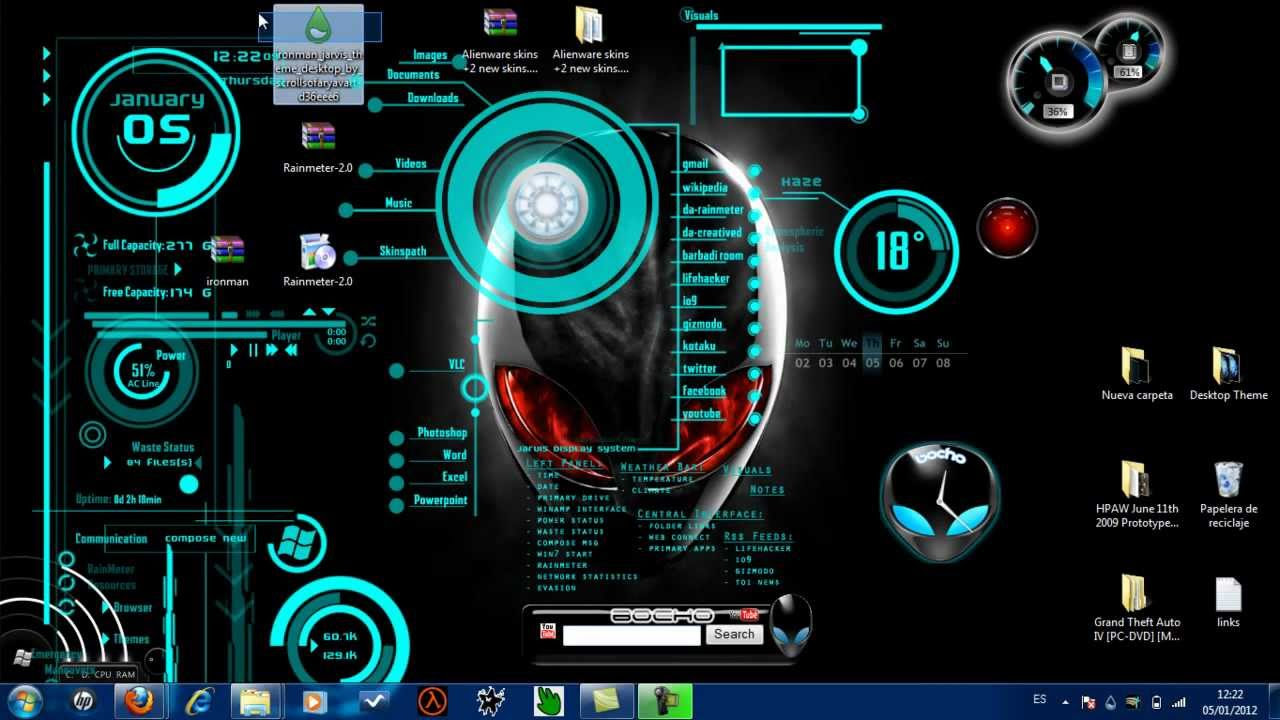Screen dimensions: 1280x720
Task: Open twitter web link
Action: pos(699,369)
